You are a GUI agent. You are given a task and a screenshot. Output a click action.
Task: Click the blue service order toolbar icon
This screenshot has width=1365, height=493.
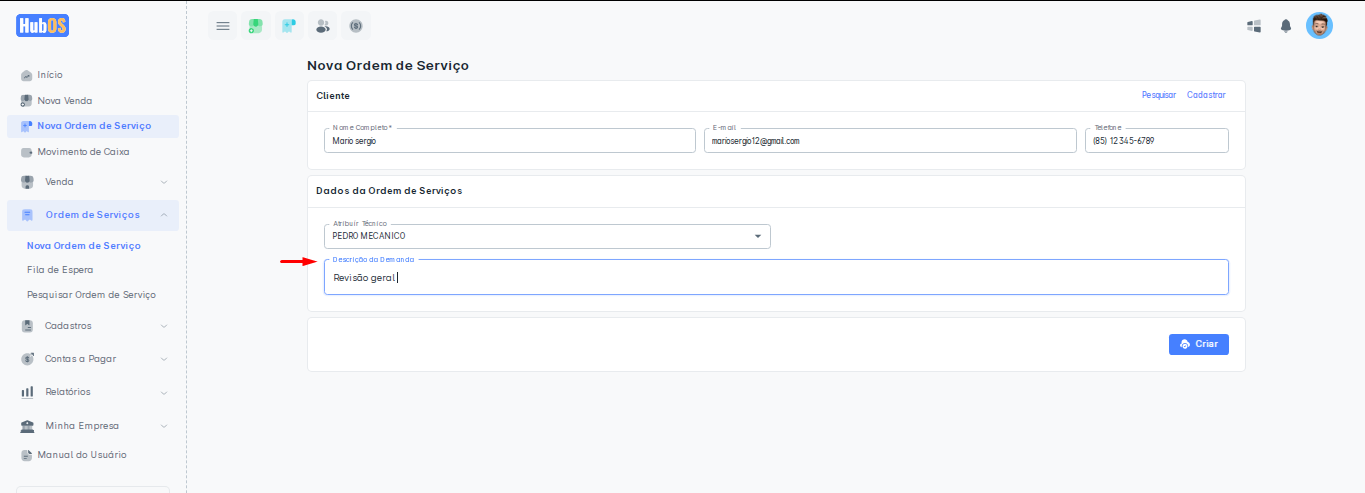[x=289, y=26]
